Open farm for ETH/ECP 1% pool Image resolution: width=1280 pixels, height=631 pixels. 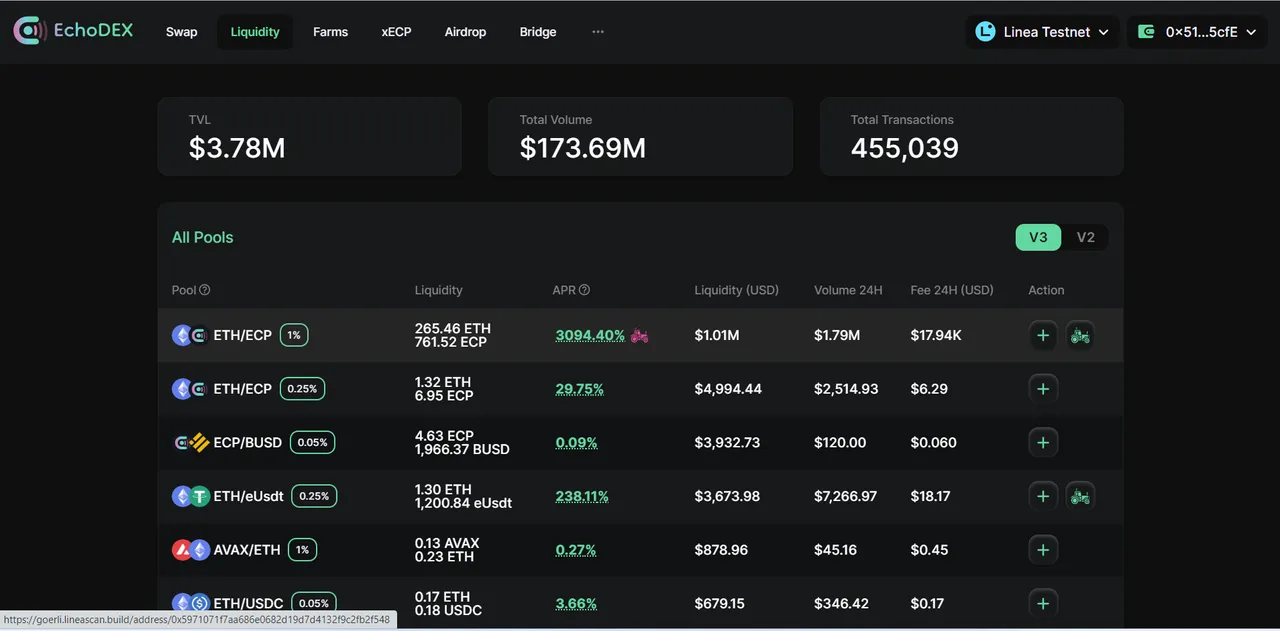1080,335
